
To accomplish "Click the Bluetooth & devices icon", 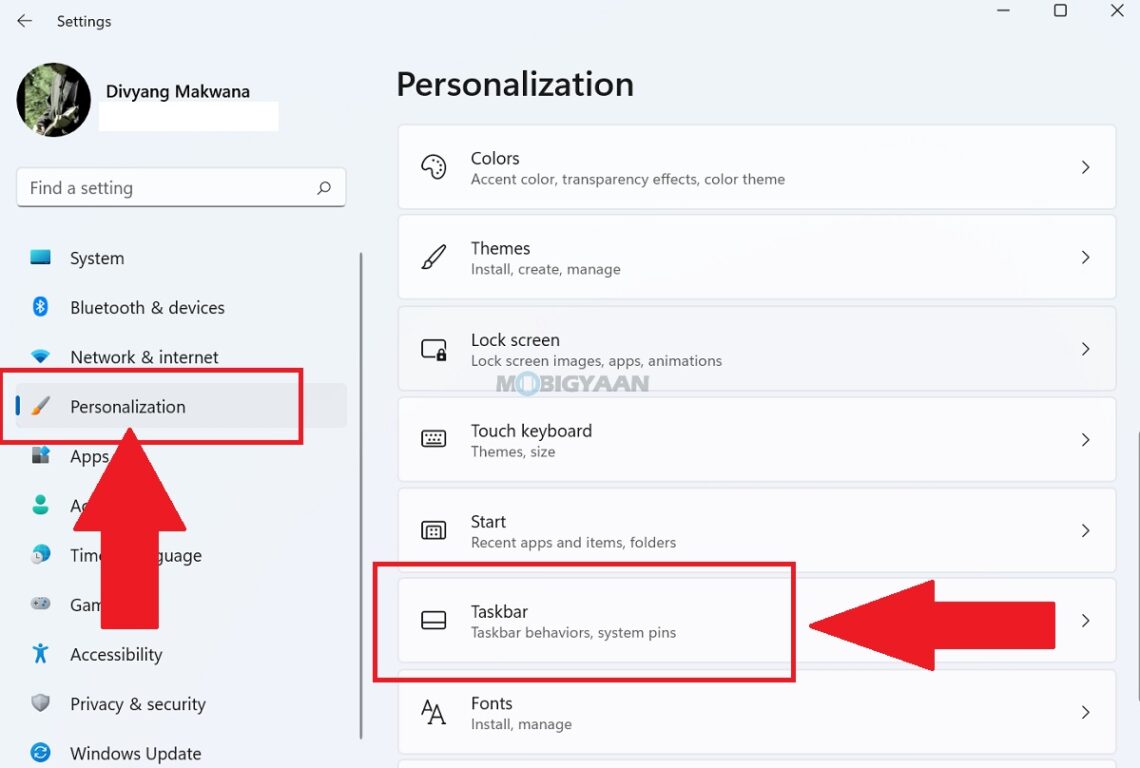I will point(39,307).
